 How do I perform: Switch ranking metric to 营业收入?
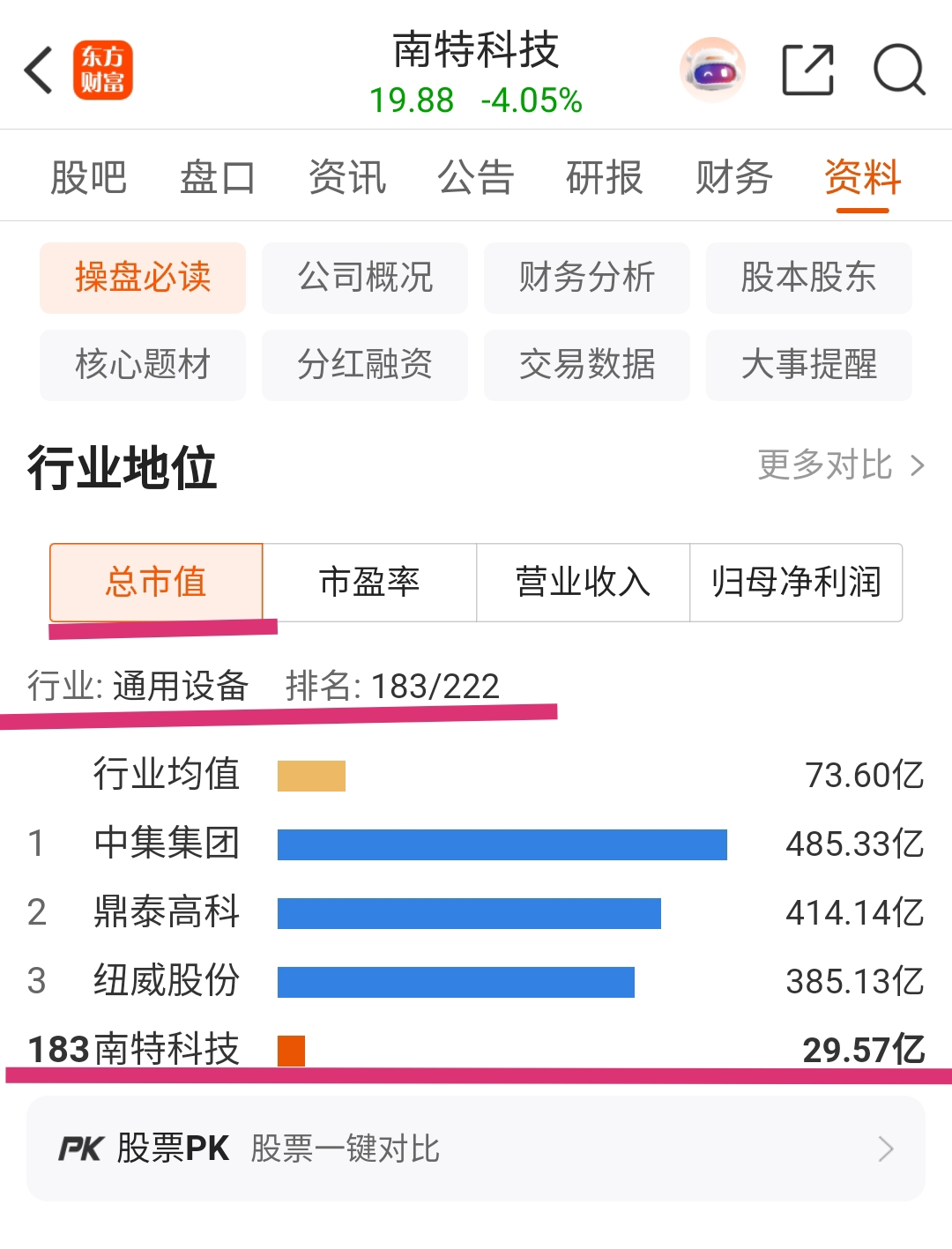pos(583,583)
